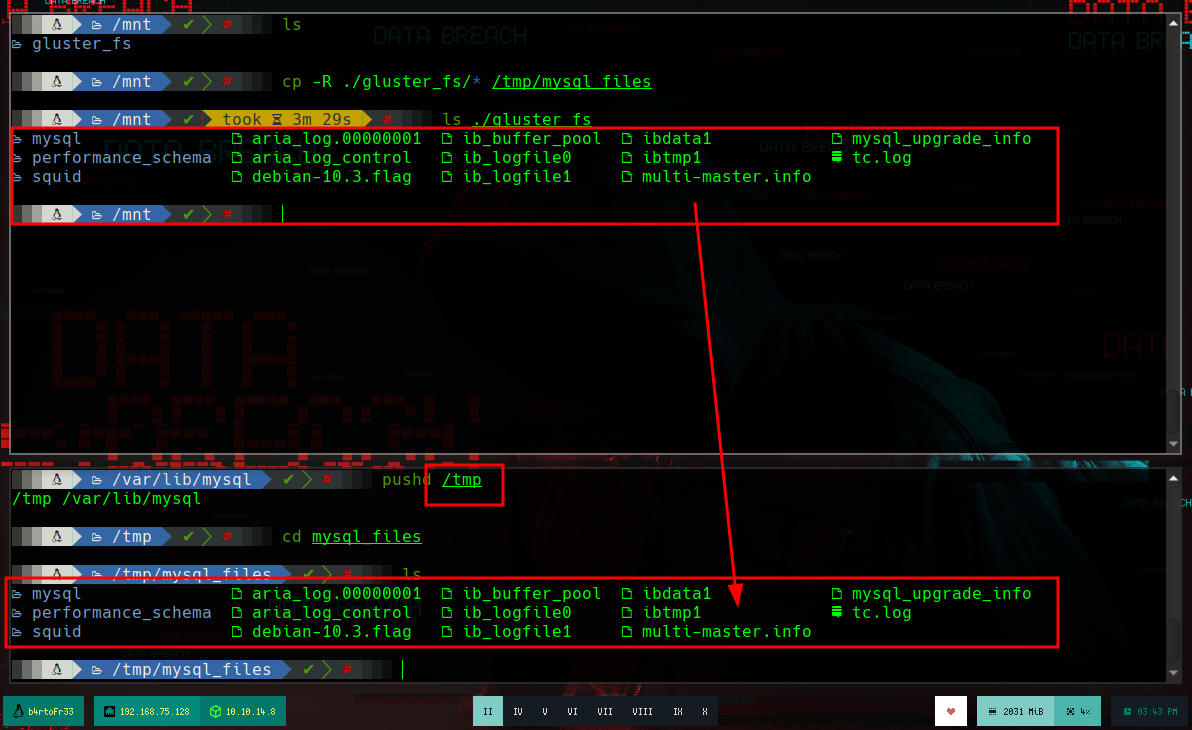Click squid folder icon in /mnt listing
1192x730 pixels.
click(x=17, y=177)
